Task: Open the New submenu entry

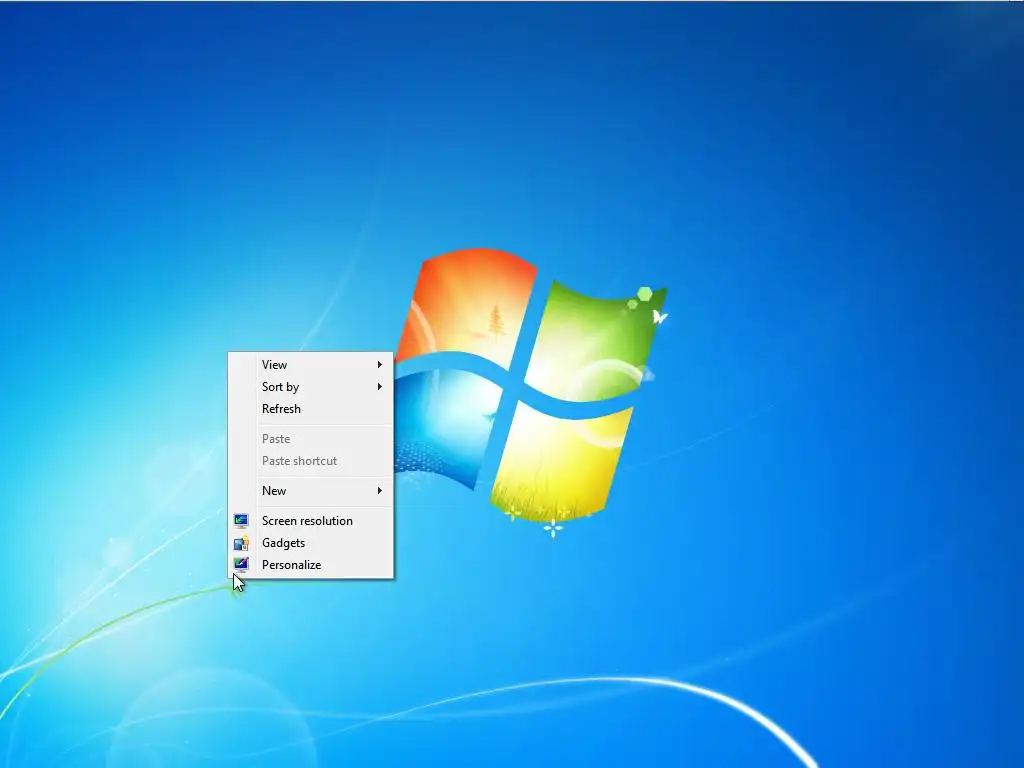Action: pos(311,490)
